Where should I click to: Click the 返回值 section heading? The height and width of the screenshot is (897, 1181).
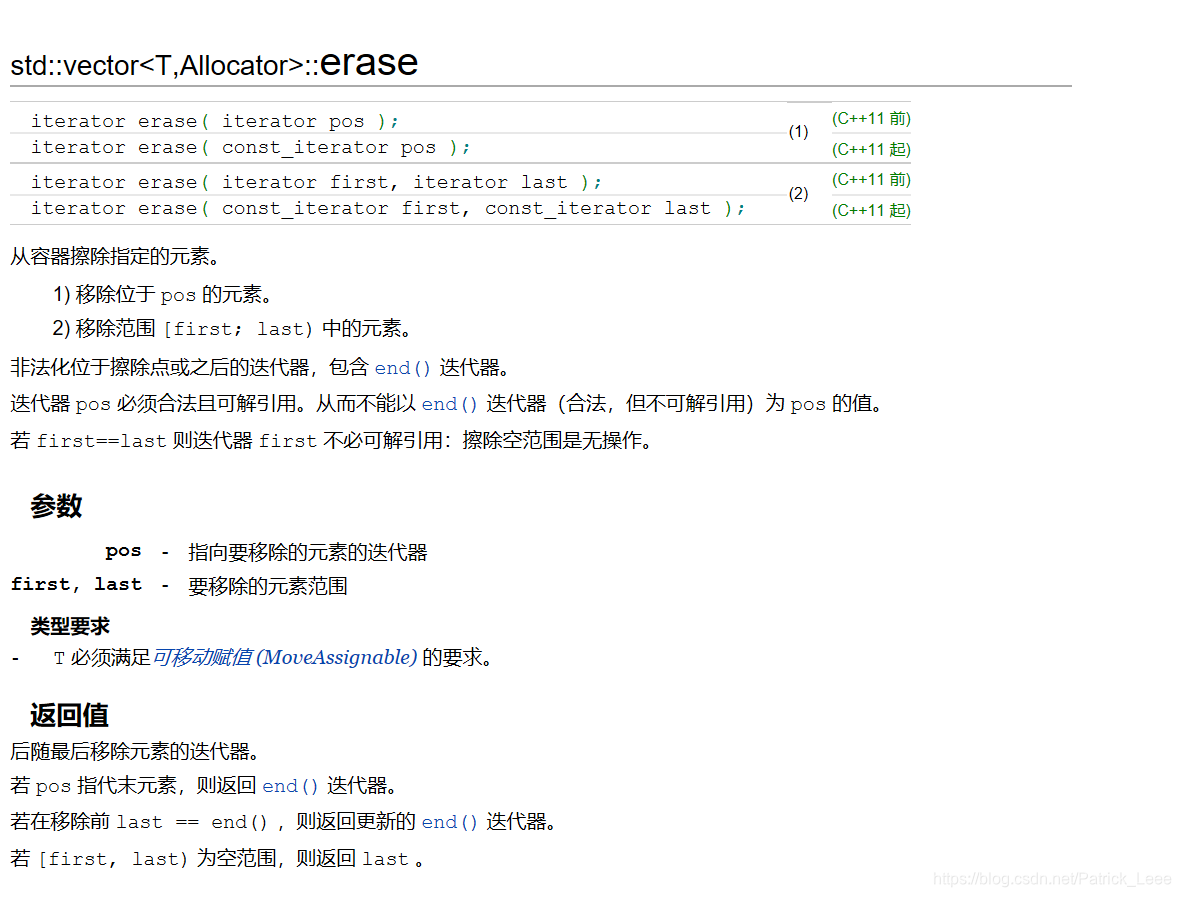pos(67,715)
